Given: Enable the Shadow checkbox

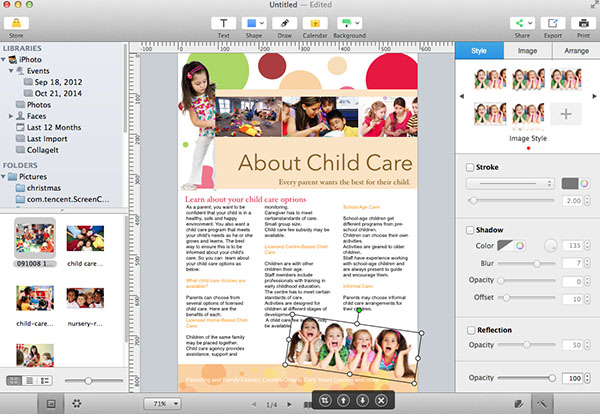Looking at the screenshot, I should tap(472, 230).
